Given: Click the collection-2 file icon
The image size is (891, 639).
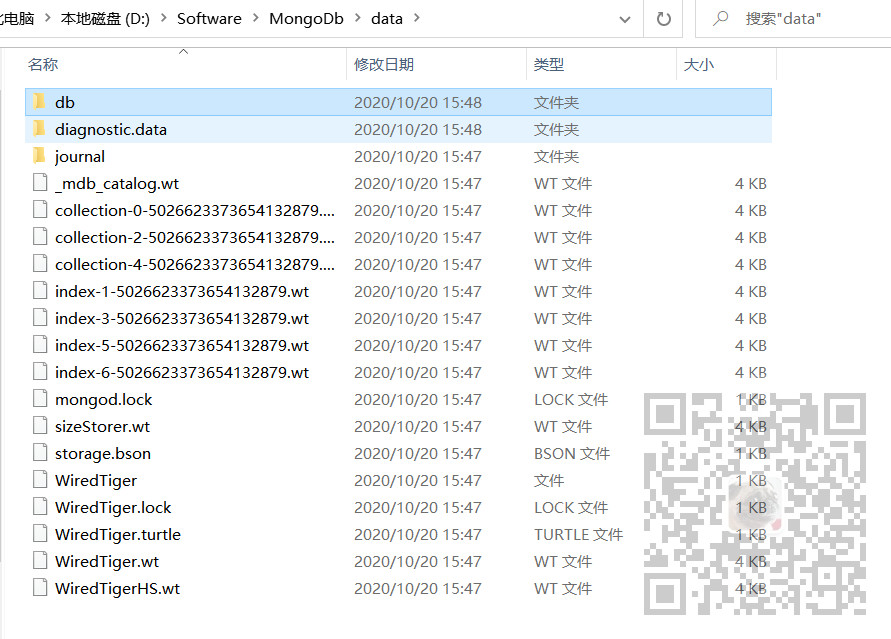Looking at the screenshot, I should coord(40,237).
